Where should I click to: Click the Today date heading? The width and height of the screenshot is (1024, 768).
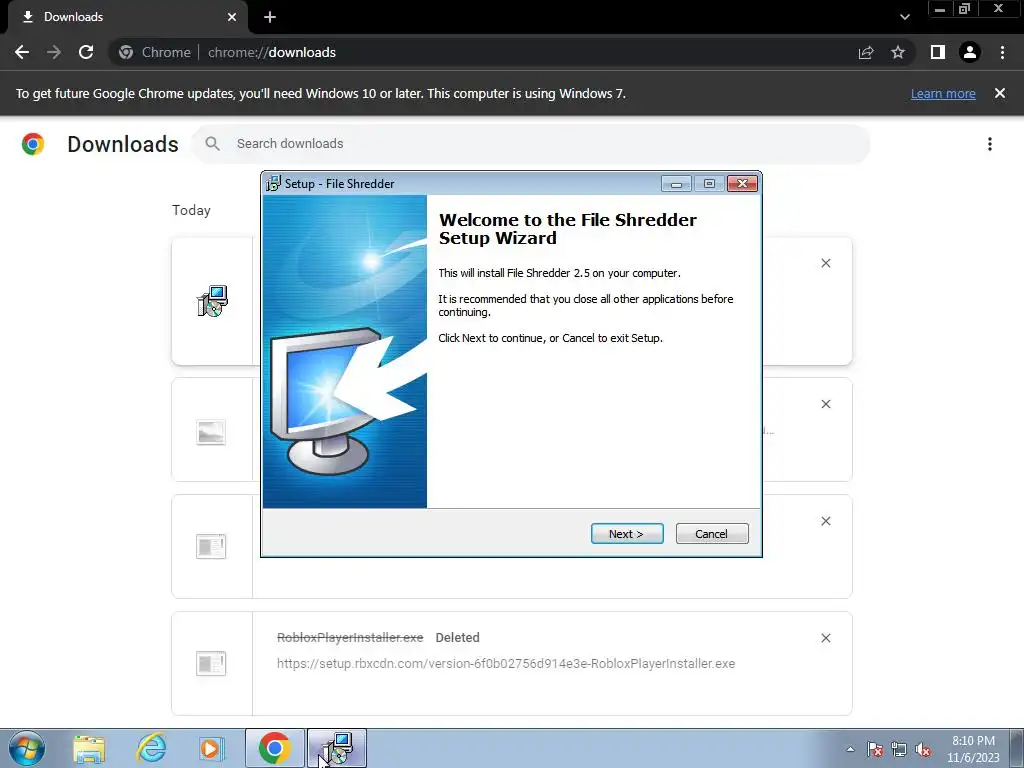(191, 210)
